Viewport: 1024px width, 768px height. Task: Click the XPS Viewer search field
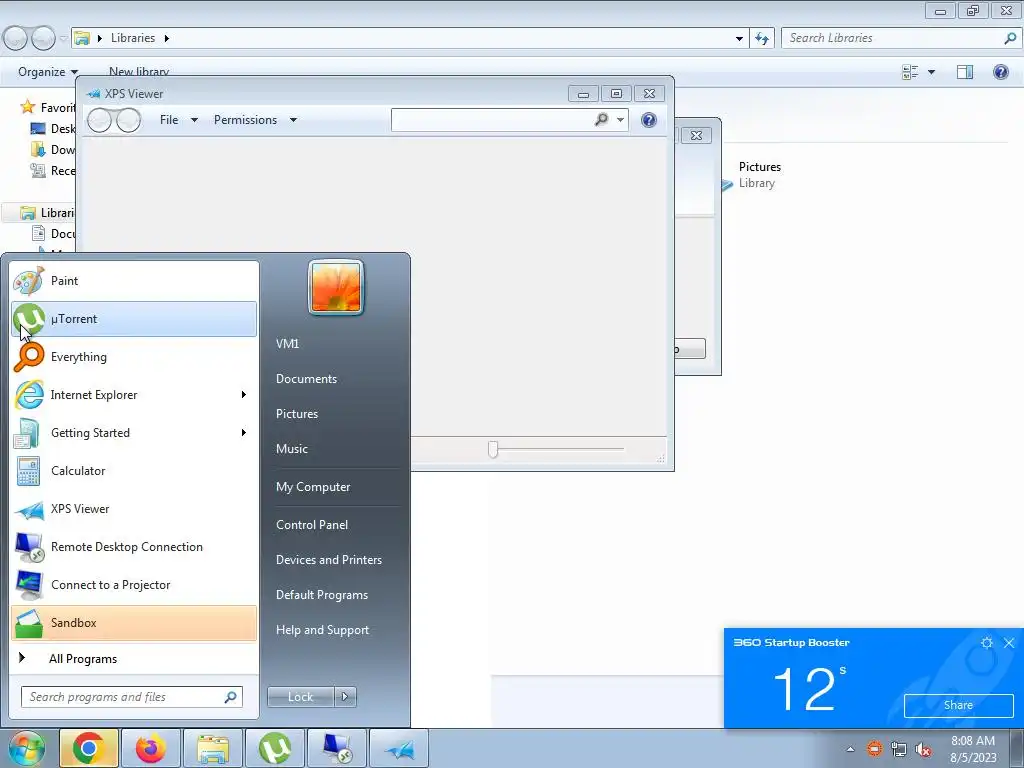[x=491, y=120]
